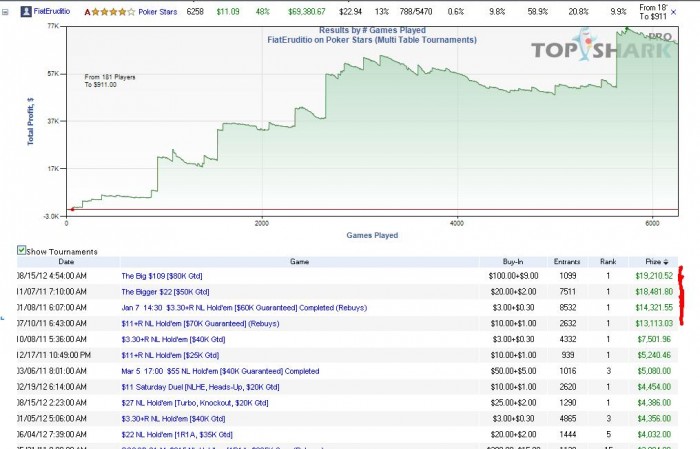Open The Bigger $22 [$50K Gtd] tournament
Viewport: 700px width, 449px height.
[165, 292]
